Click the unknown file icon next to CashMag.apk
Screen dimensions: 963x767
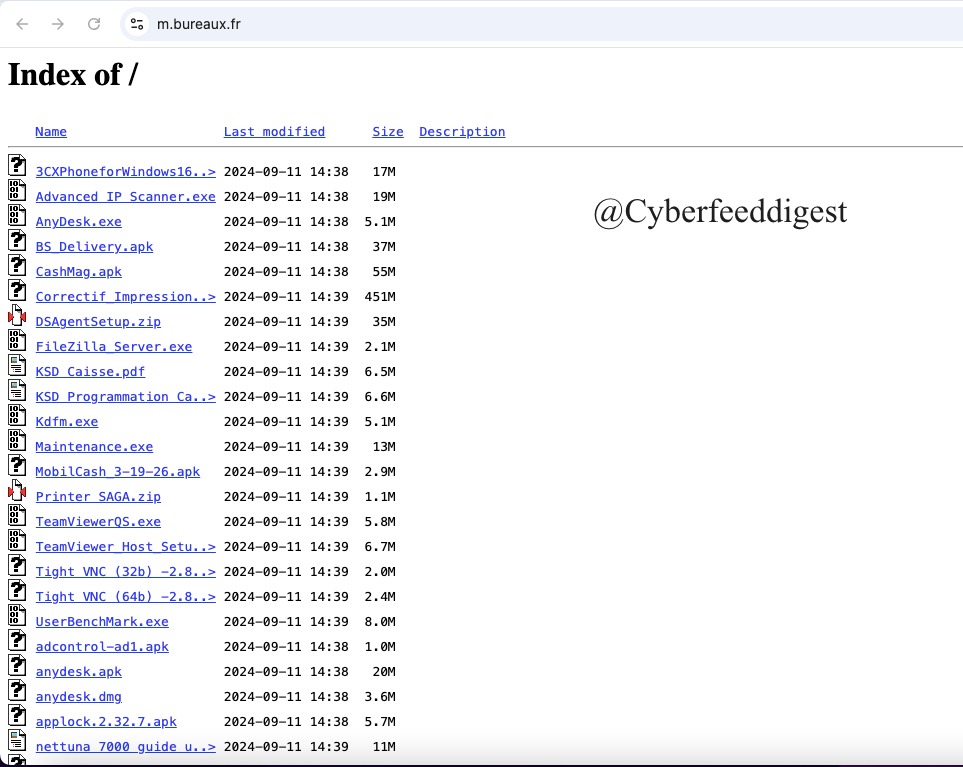(x=17, y=265)
